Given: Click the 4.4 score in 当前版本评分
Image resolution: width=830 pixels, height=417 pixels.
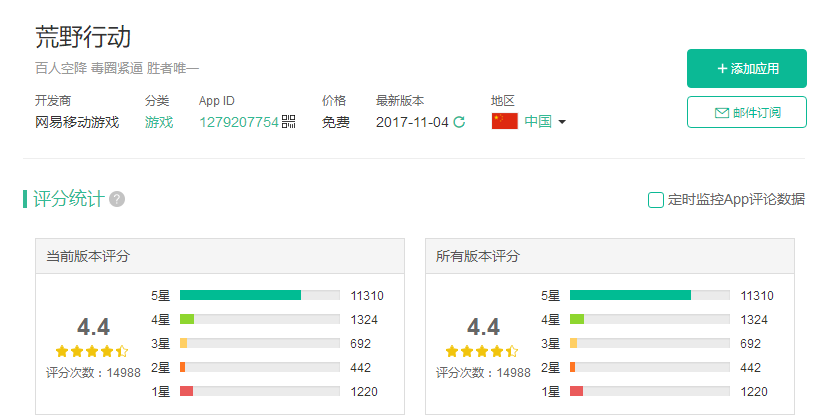Looking at the screenshot, I should pos(93,327).
